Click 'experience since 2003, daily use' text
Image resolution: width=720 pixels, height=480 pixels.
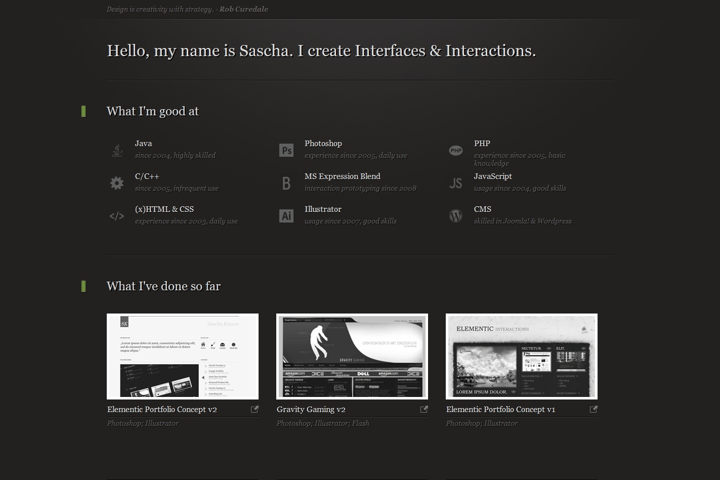tap(186, 221)
